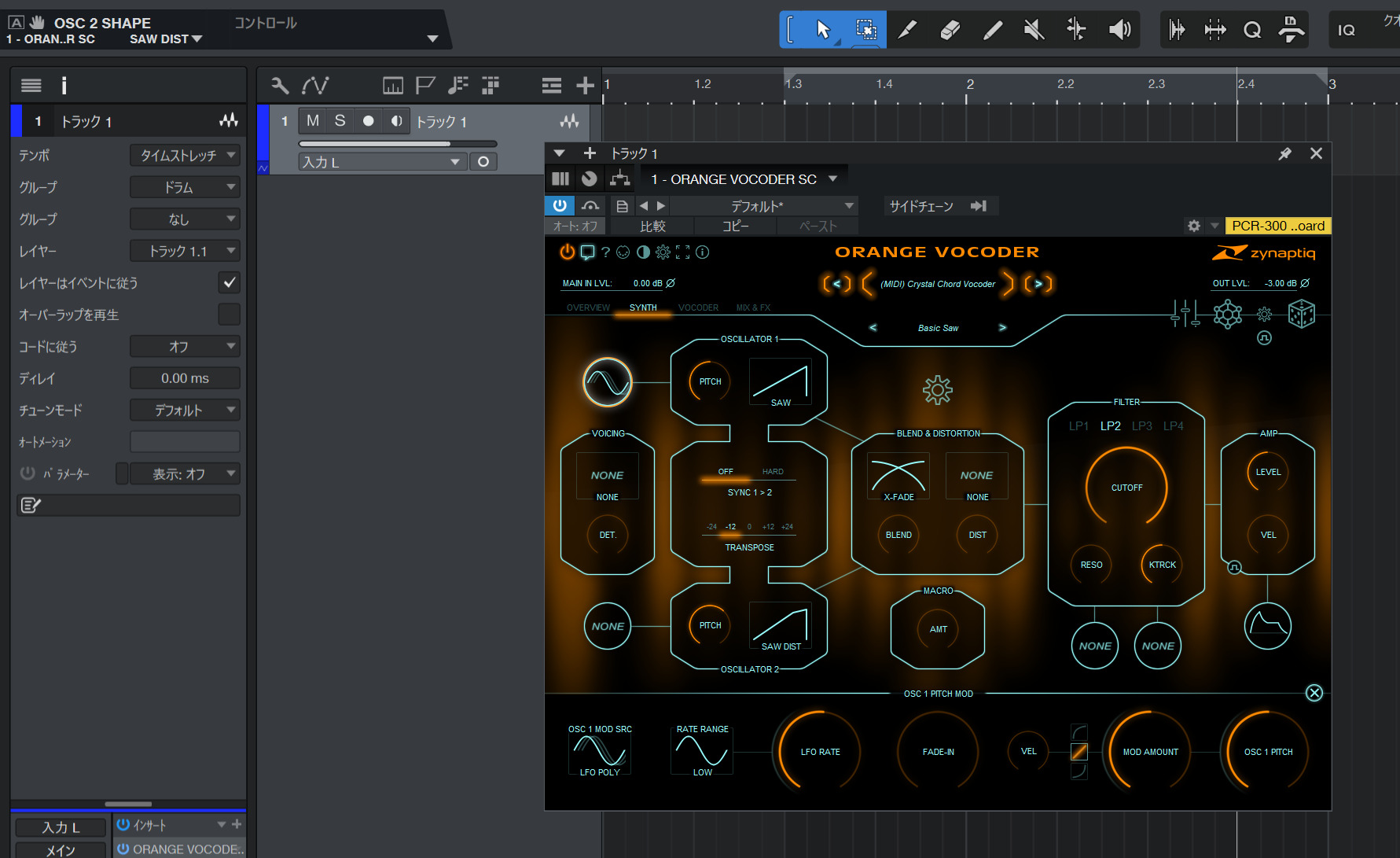Select the Bend tool

coord(1076,30)
